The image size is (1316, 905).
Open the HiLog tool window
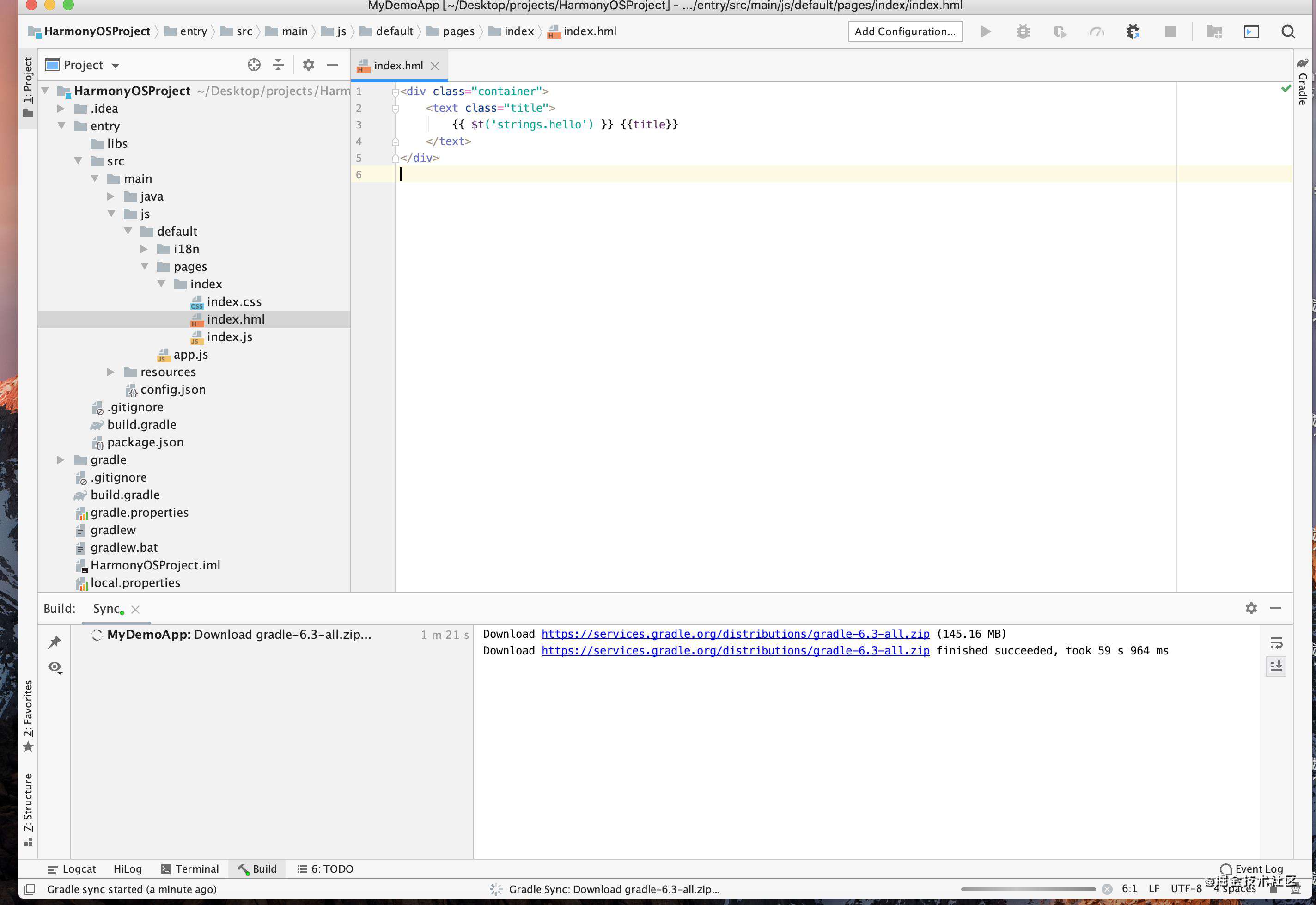click(128, 868)
